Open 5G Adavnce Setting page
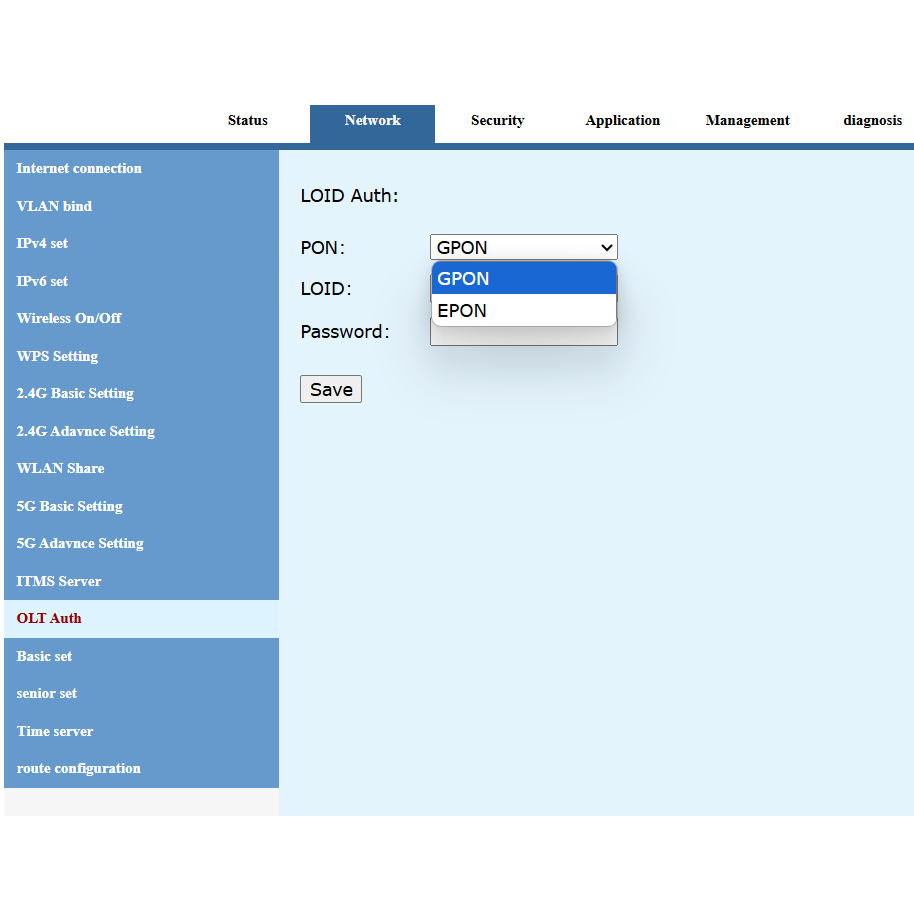 (x=80, y=544)
